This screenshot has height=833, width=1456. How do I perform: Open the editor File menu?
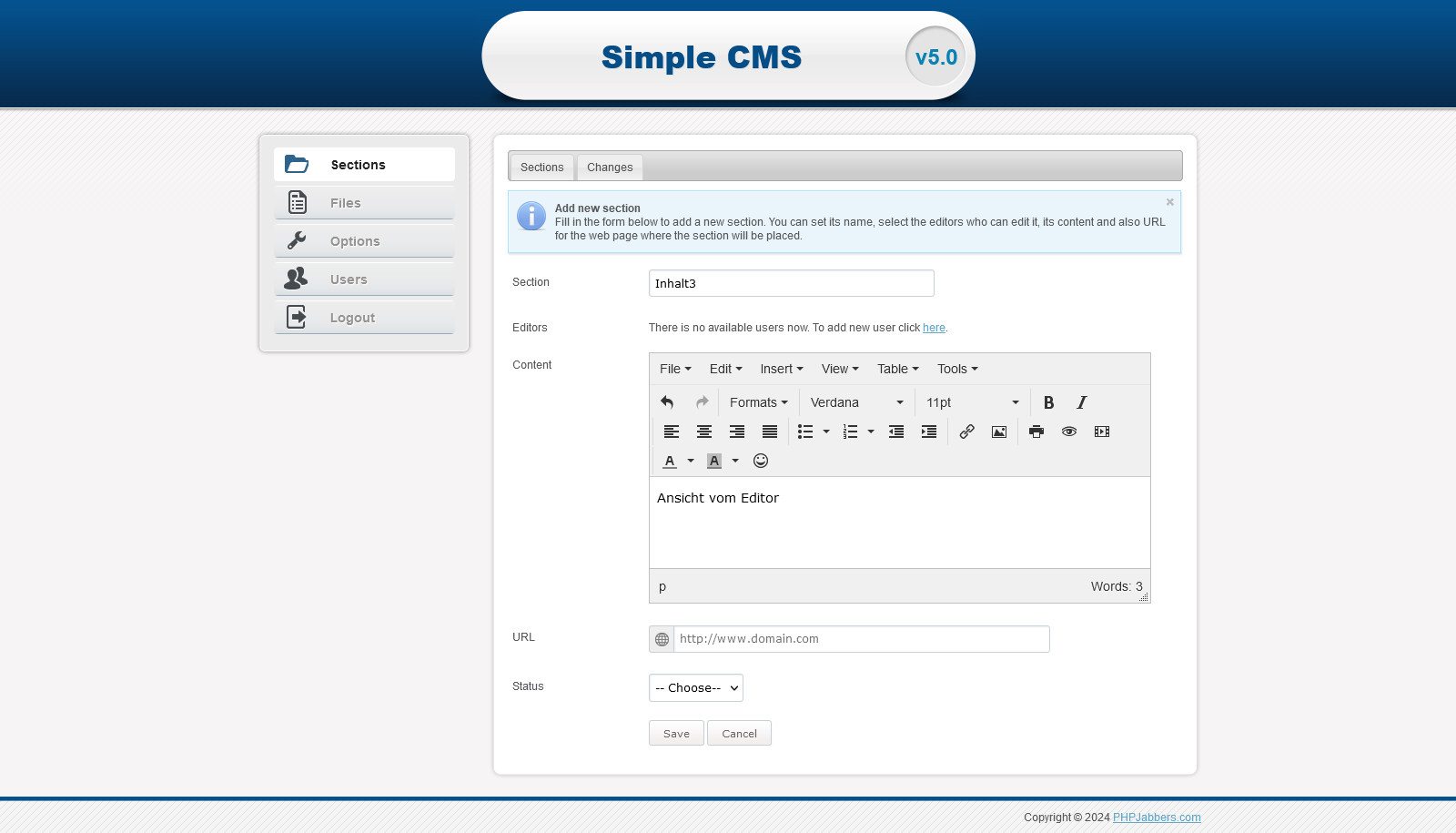tap(675, 369)
